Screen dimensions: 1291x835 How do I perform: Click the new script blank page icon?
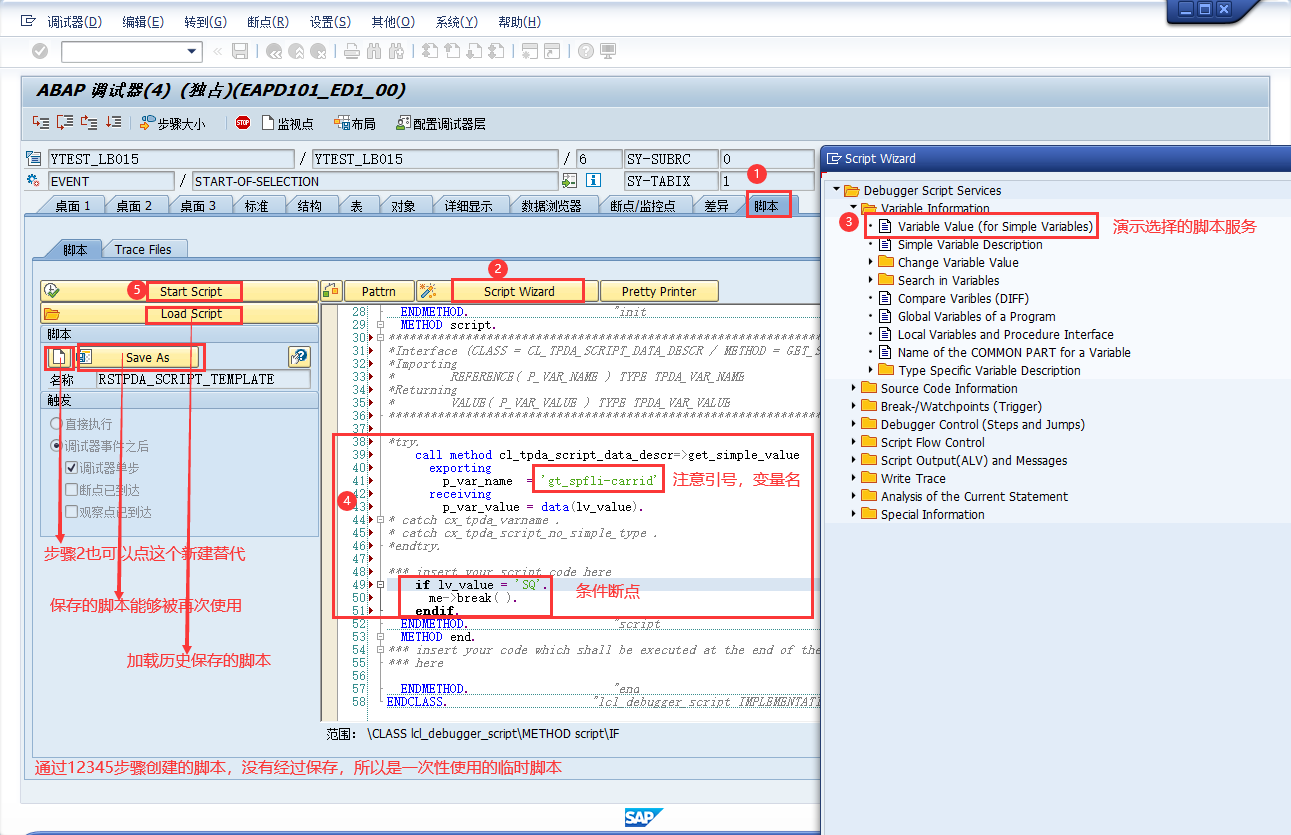pos(59,357)
